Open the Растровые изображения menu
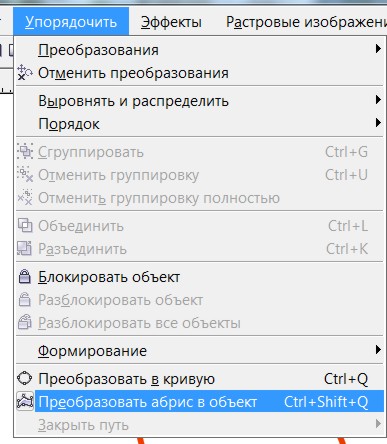Screen dimensions: 387x444 coord(306,22)
